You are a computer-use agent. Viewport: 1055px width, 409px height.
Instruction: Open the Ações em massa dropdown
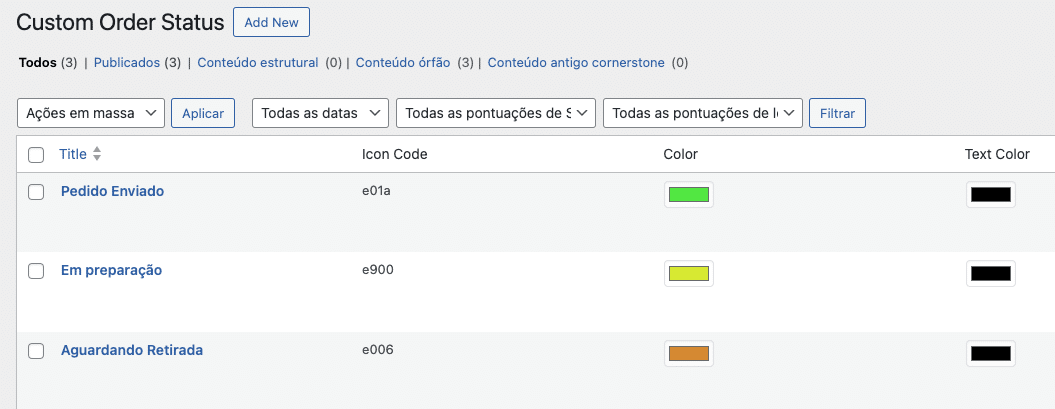click(x=91, y=113)
